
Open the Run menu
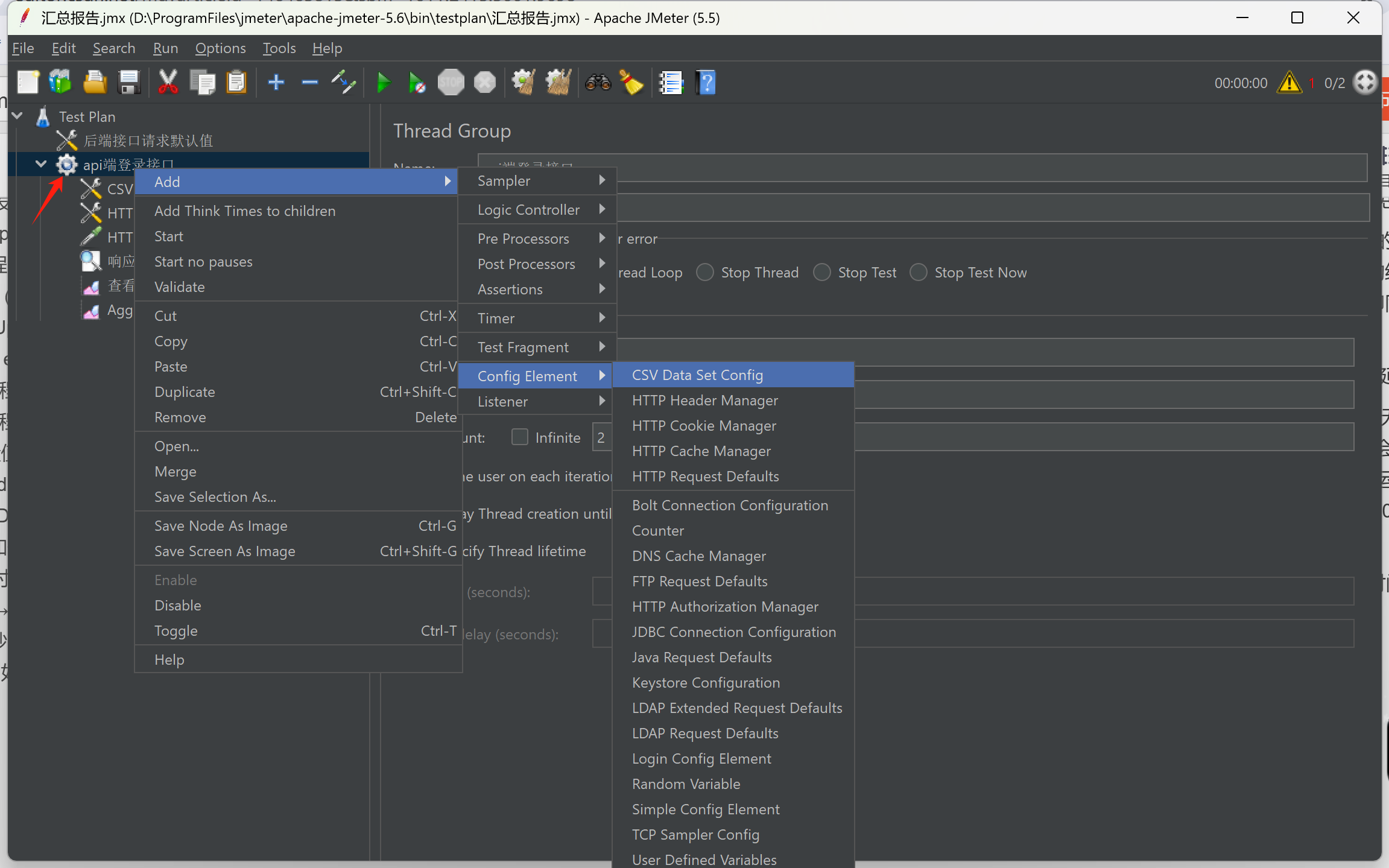[165, 48]
